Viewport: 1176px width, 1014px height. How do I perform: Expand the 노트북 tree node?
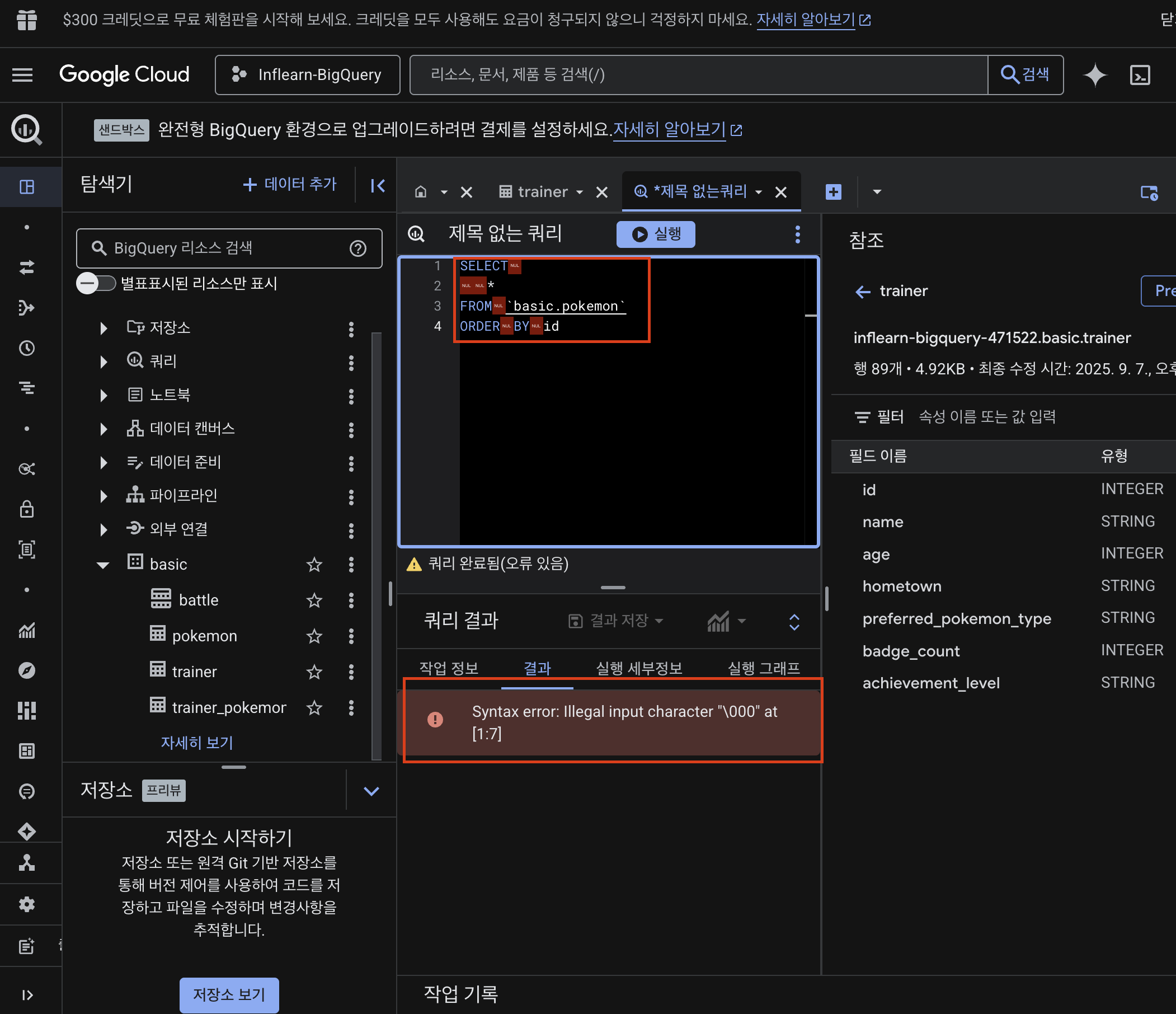(104, 395)
